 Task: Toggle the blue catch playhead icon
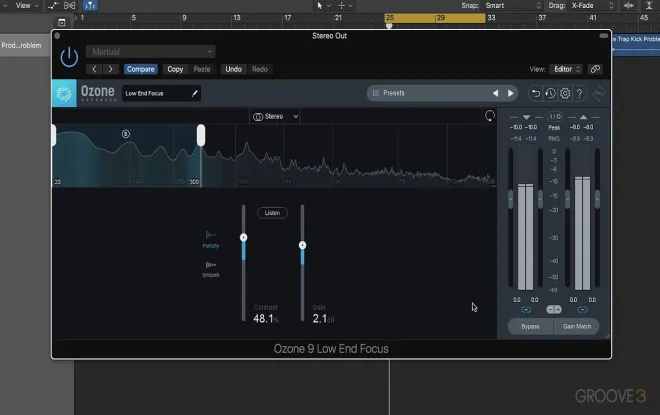(90, 5)
